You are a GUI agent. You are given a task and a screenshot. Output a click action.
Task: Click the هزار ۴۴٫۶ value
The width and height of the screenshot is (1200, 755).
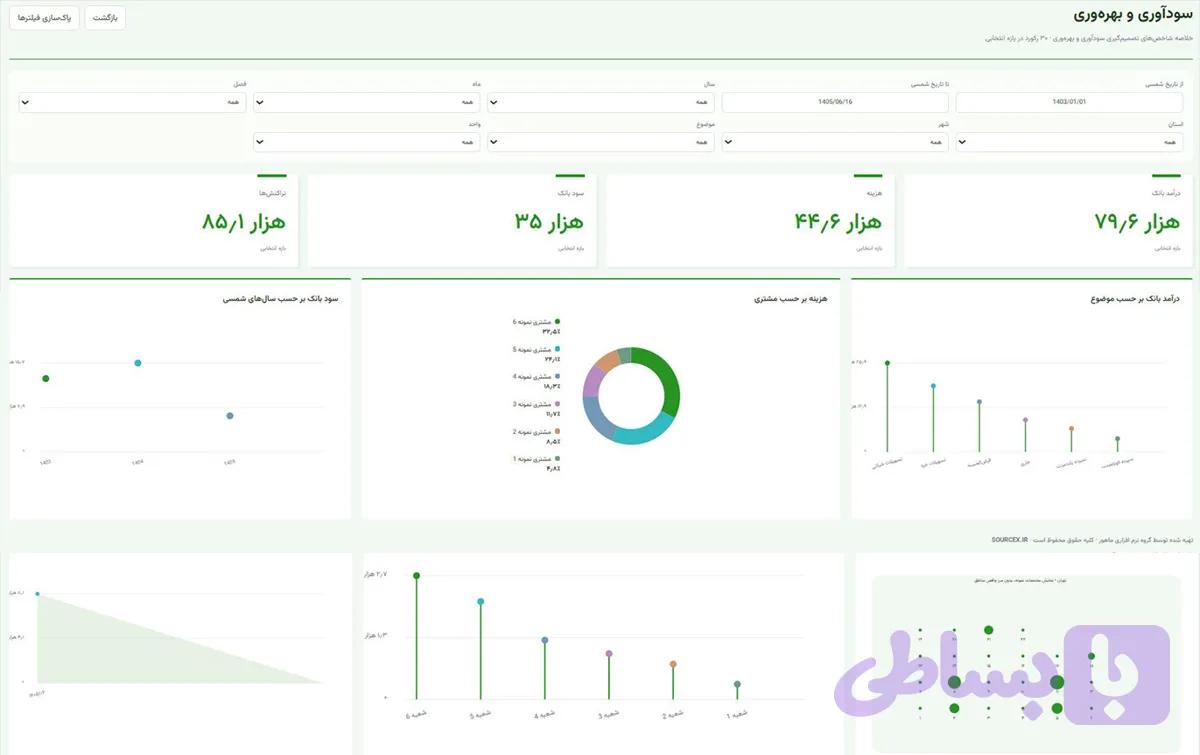coord(839,222)
